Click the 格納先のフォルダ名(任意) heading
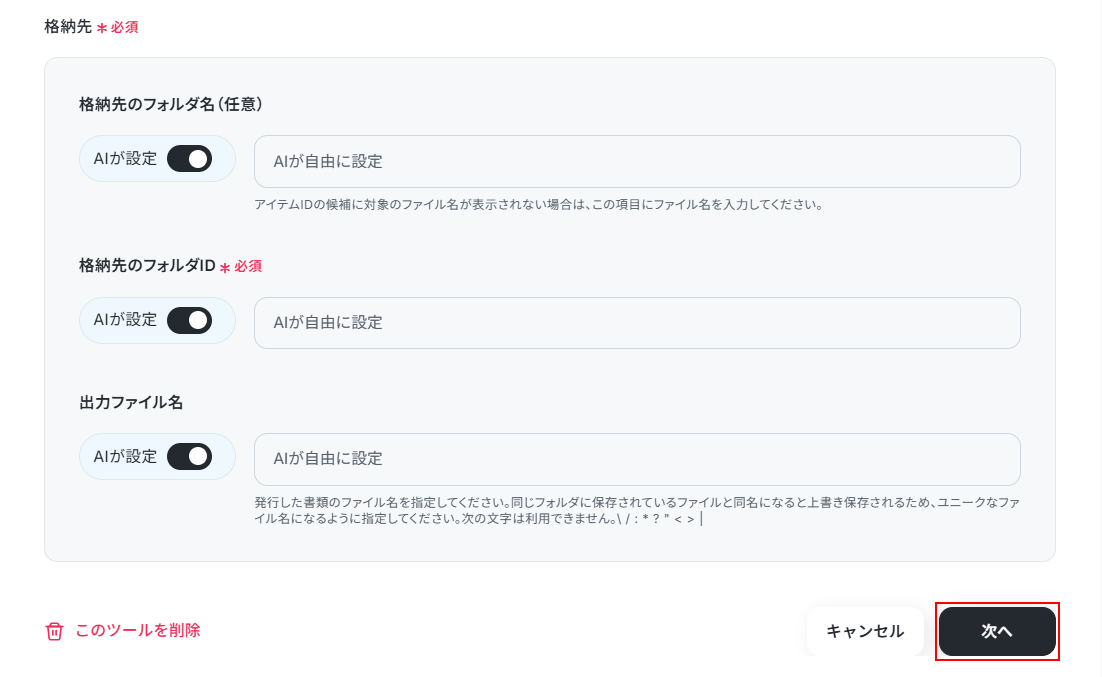 point(171,104)
